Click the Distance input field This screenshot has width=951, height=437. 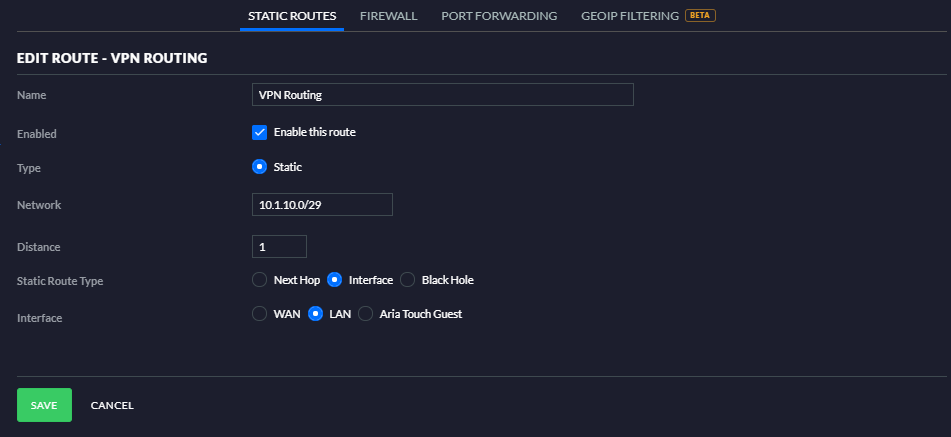tap(279, 247)
